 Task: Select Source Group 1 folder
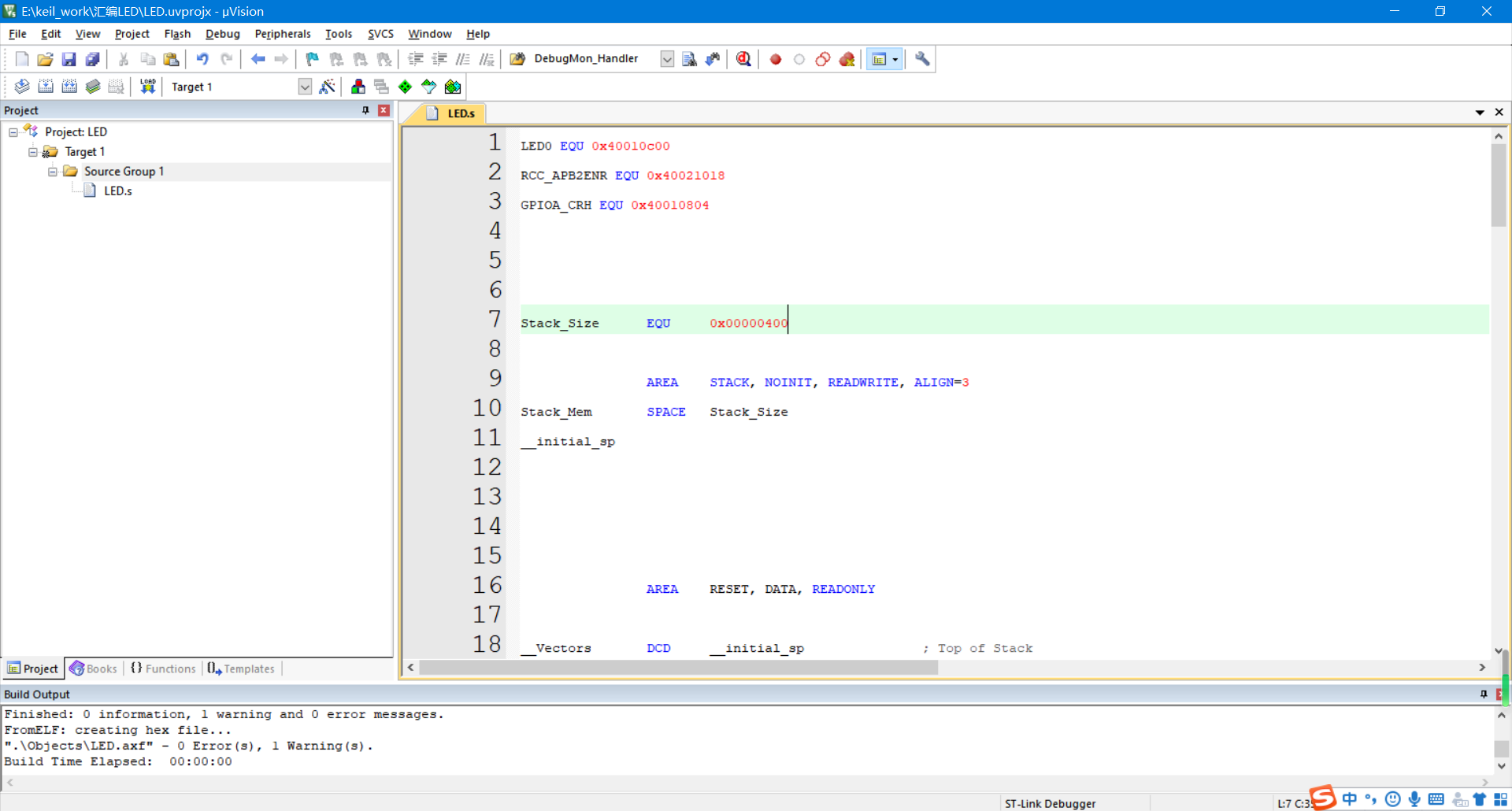124,172
